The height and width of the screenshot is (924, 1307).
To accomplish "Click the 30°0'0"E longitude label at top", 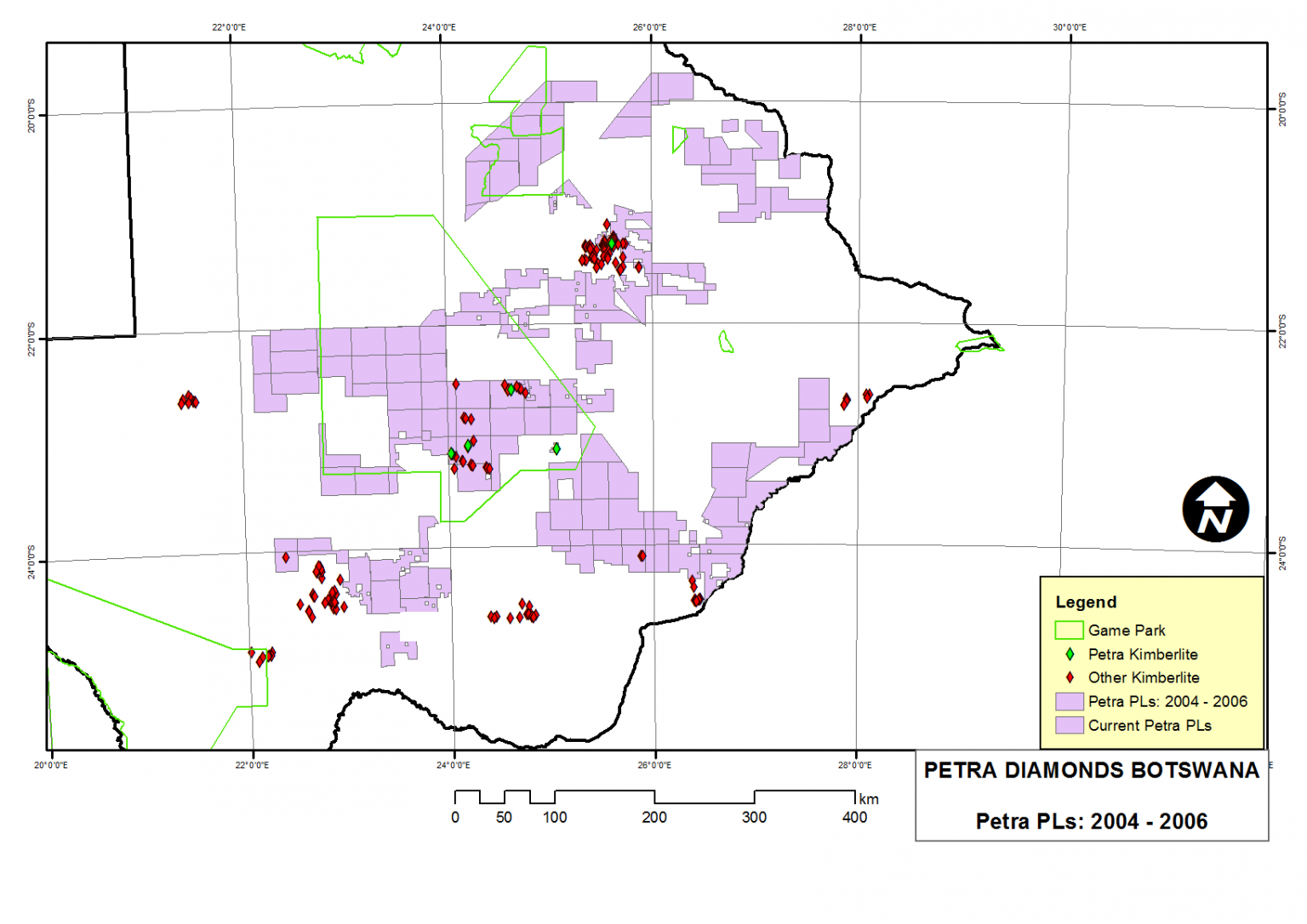I will pos(1070,27).
